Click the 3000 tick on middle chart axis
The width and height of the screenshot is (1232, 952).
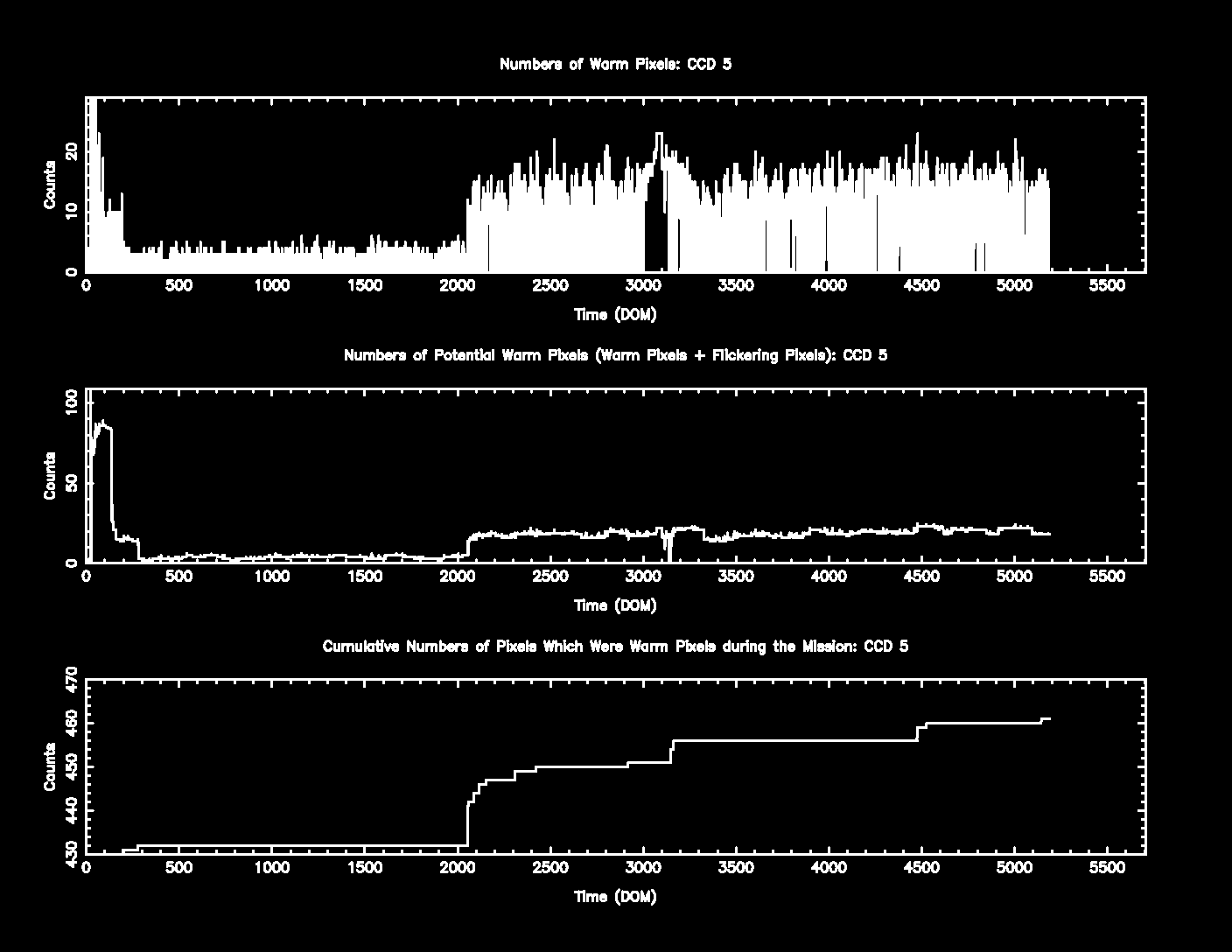click(x=643, y=577)
